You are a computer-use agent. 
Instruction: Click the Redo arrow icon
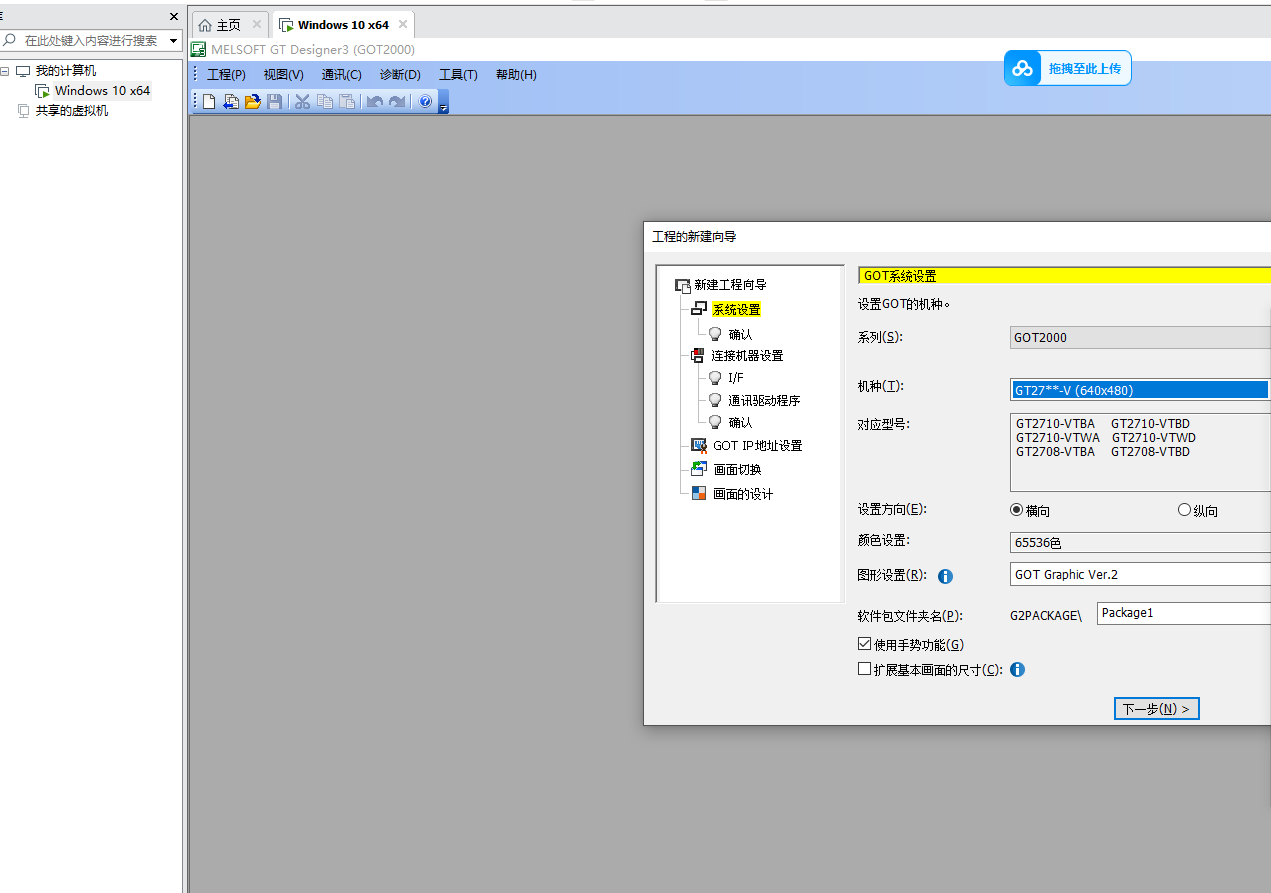[x=397, y=102]
